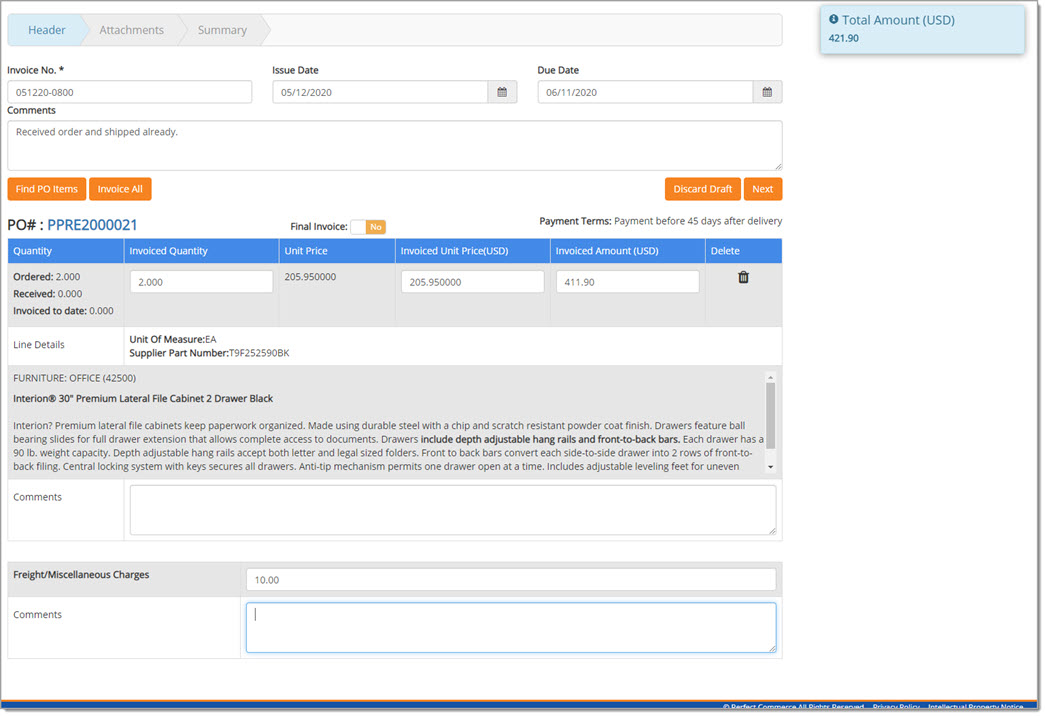Open the Summary tab
1045x716 pixels.
pyautogui.click(x=221, y=30)
